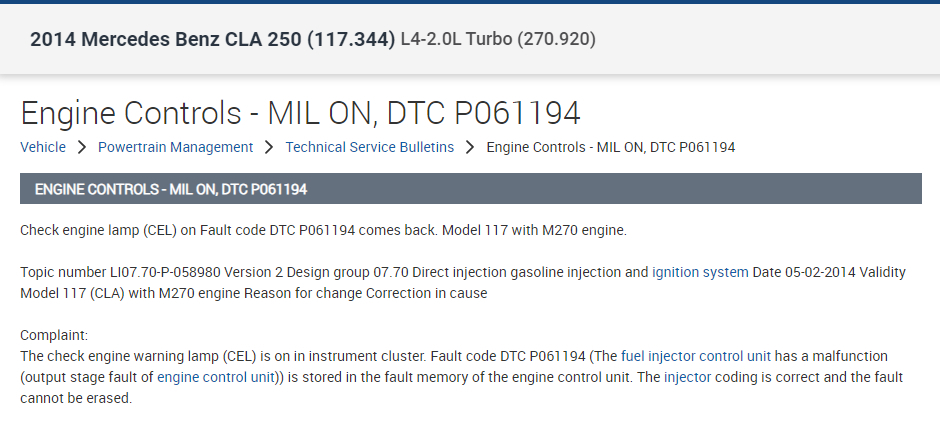The width and height of the screenshot is (940, 426).
Task: Navigate to Technical Service Bulletins breadcrumb
Action: point(369,147)
